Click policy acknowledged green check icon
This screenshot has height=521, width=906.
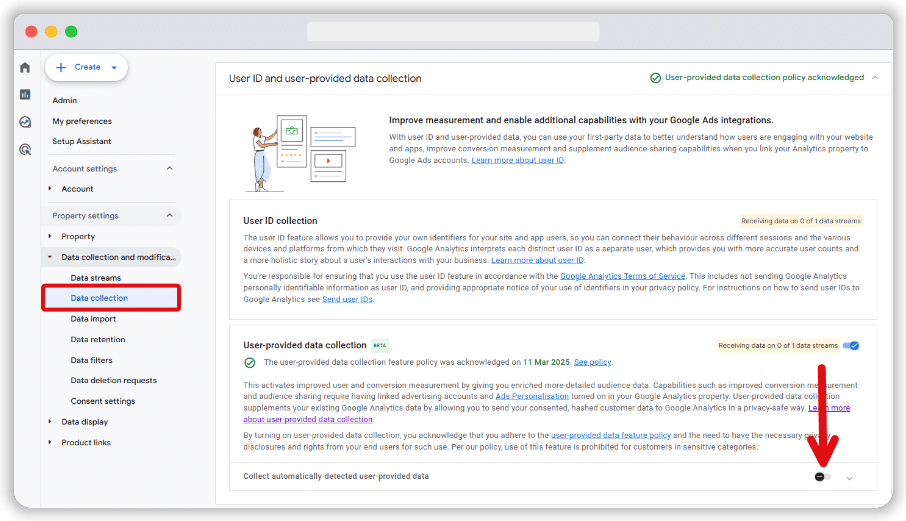(x=655, y=77)
